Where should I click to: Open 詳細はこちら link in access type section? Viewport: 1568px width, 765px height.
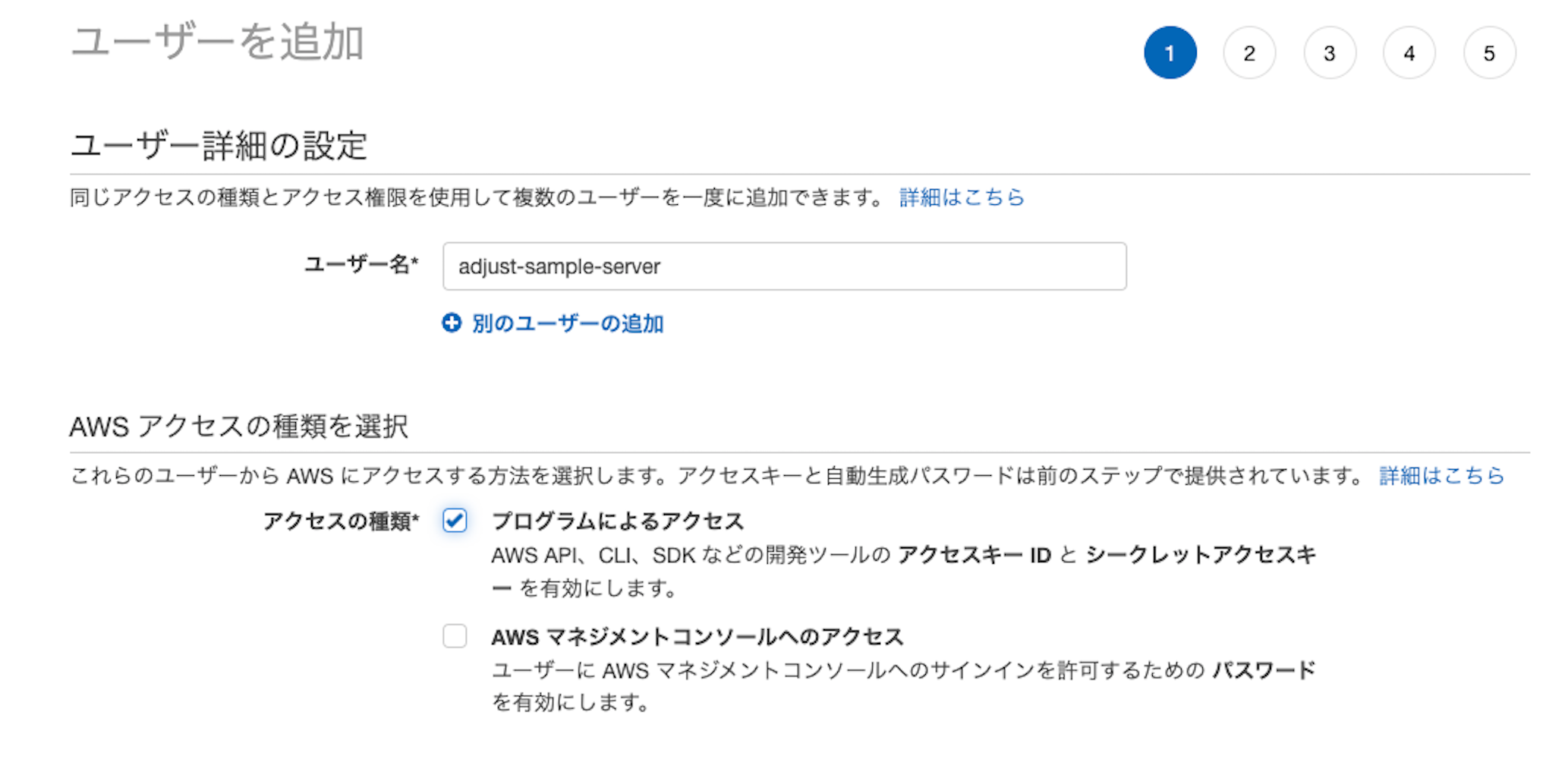pyautogui.click(x=1441, y=476)
